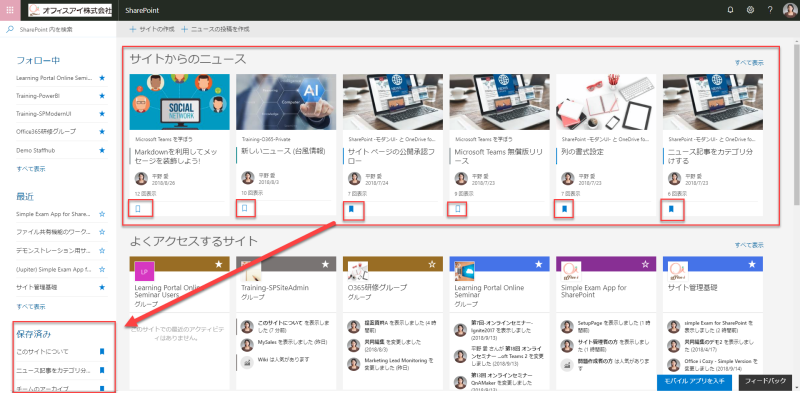This screenshot has height=393, width=800.
Task: Click the オフィスアイ株式会社 logo
Action: tap(70, 10)
